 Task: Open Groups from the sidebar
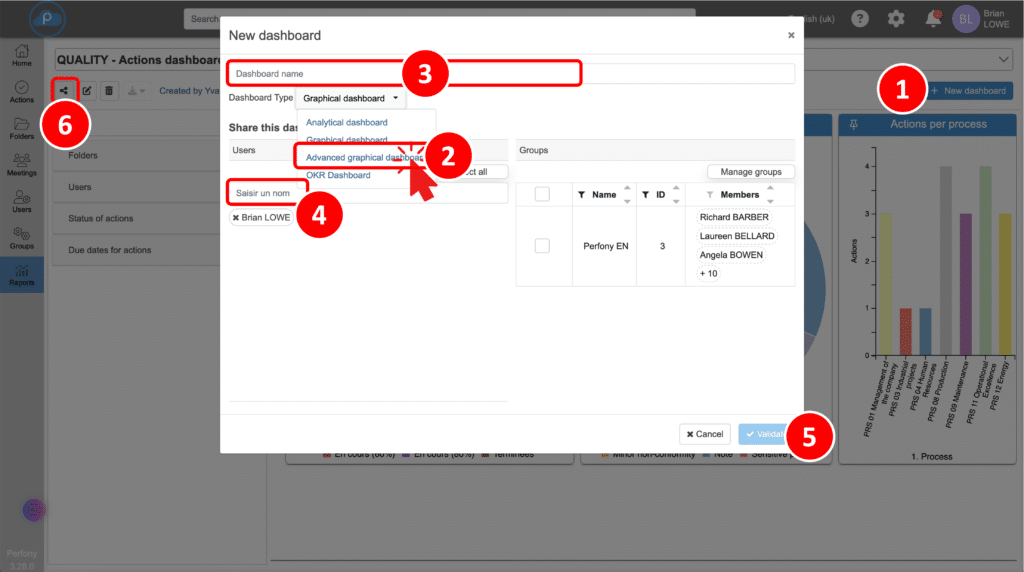pos(21,237)
